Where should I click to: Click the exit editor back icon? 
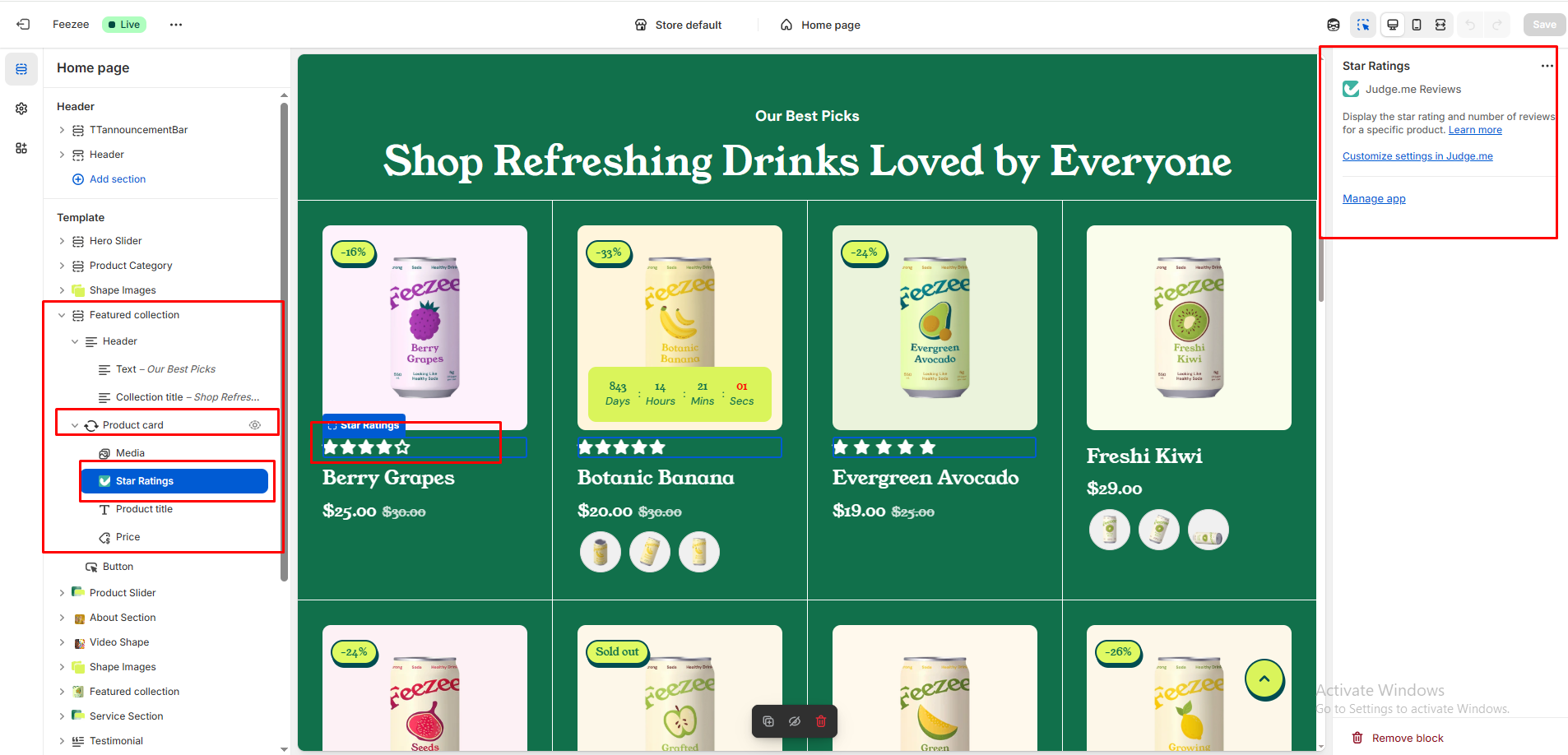coord(23,25)
